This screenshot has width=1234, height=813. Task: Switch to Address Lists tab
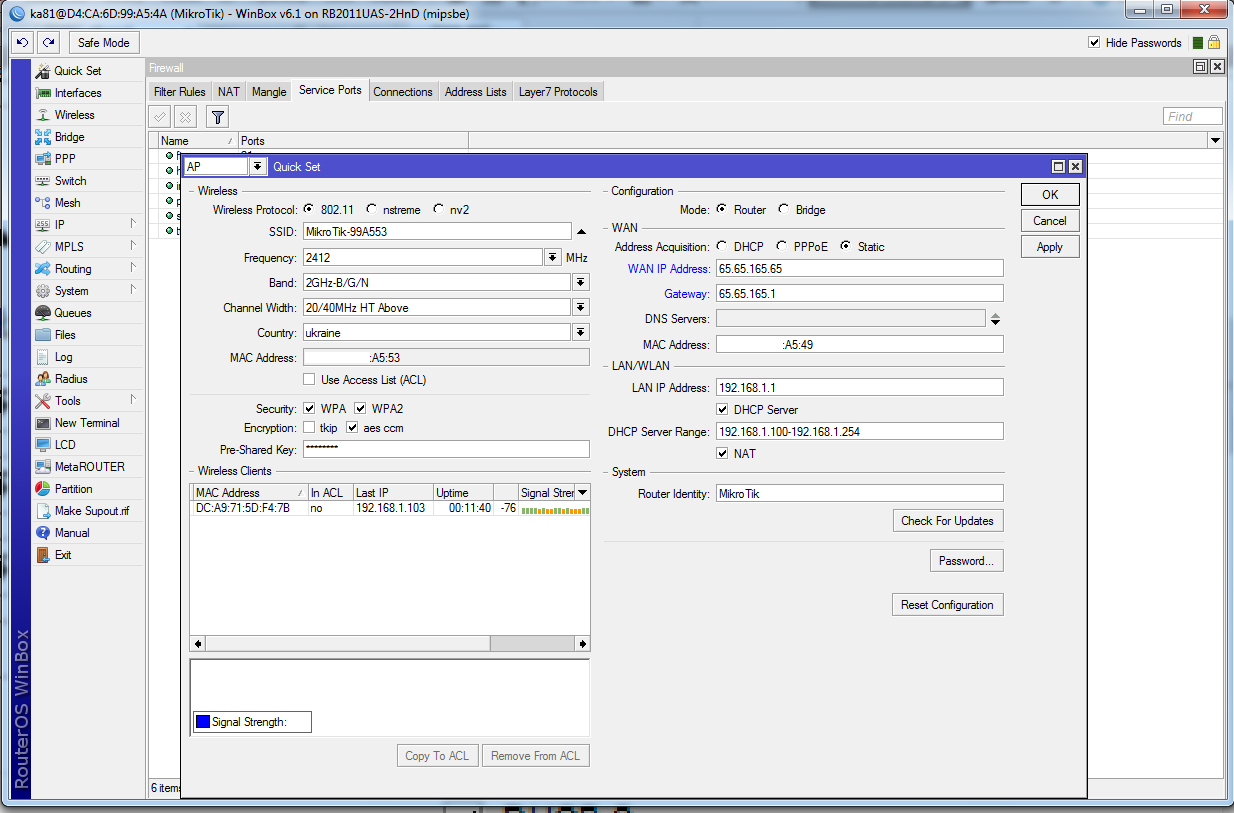click(476, 92)
